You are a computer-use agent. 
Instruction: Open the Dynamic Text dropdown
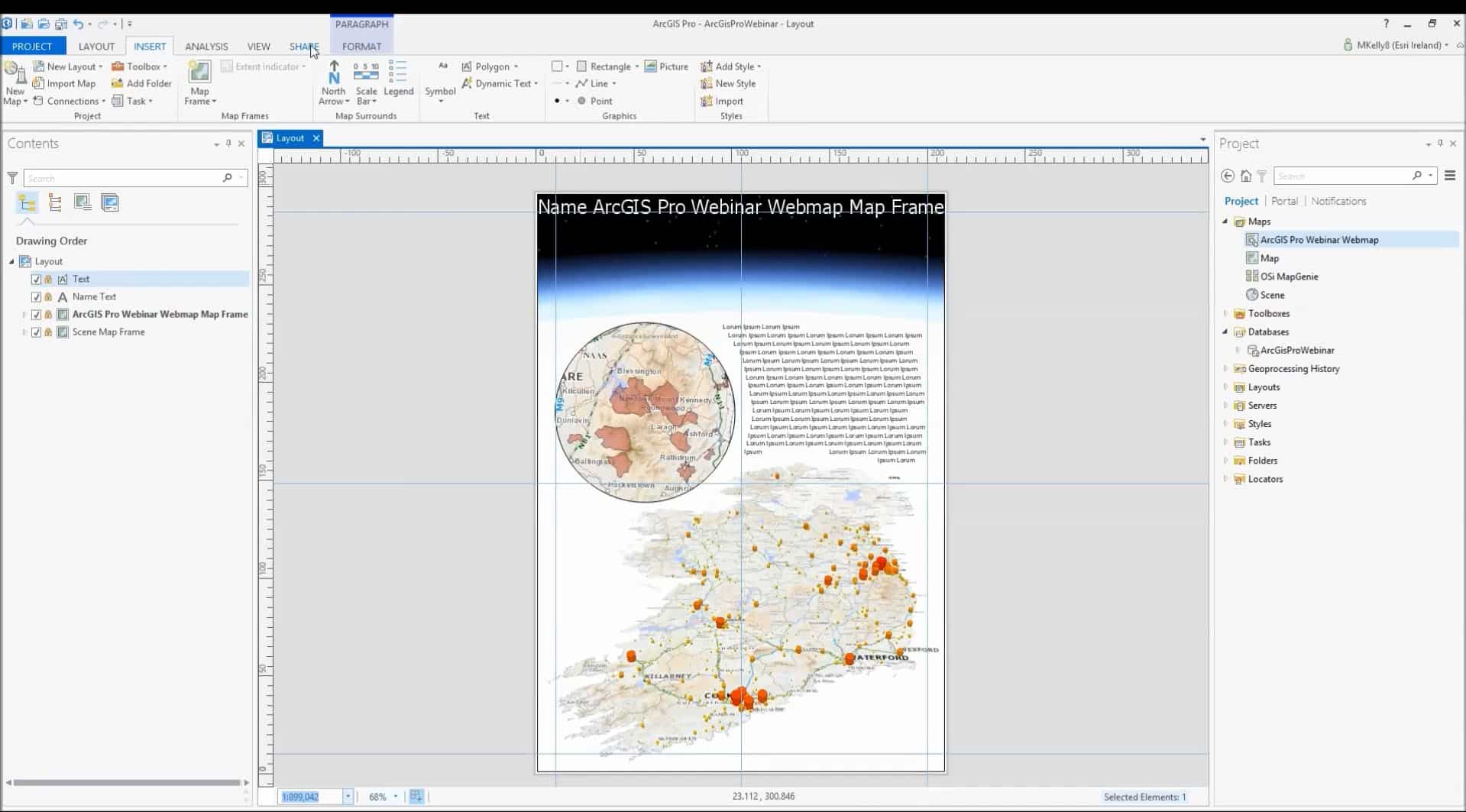pyautogui.click(x=536, y=84)
